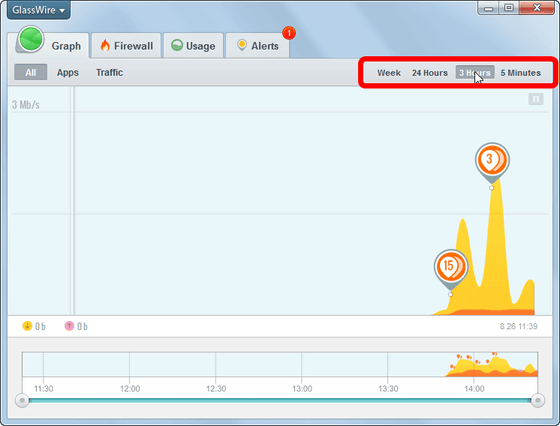The height and width of the screenshot is (426, 560).
Task: Pause the live graph
Action: pyautogui.click(x=536, y=99)
